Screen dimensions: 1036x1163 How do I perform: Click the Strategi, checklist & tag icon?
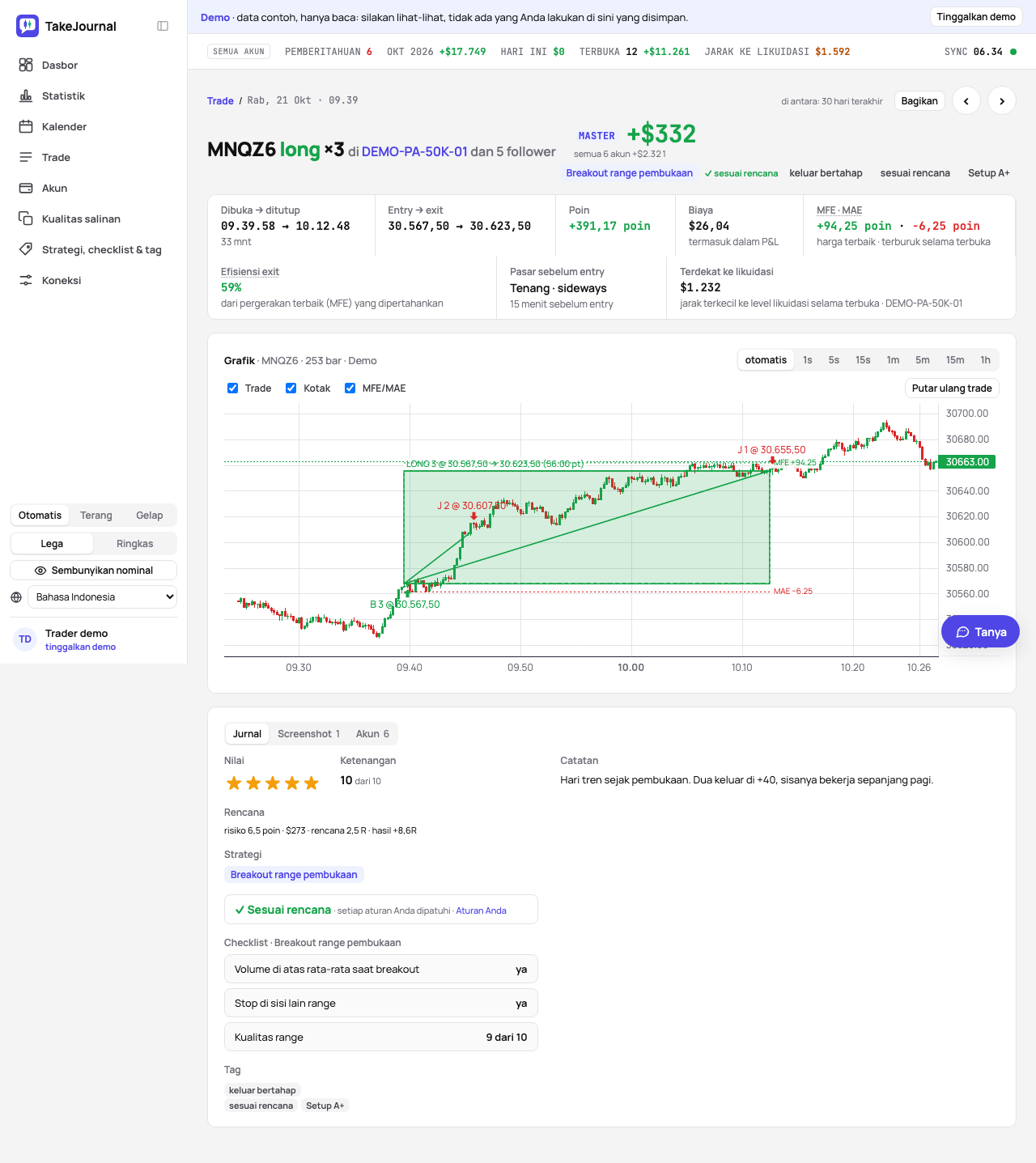[26, 249]
